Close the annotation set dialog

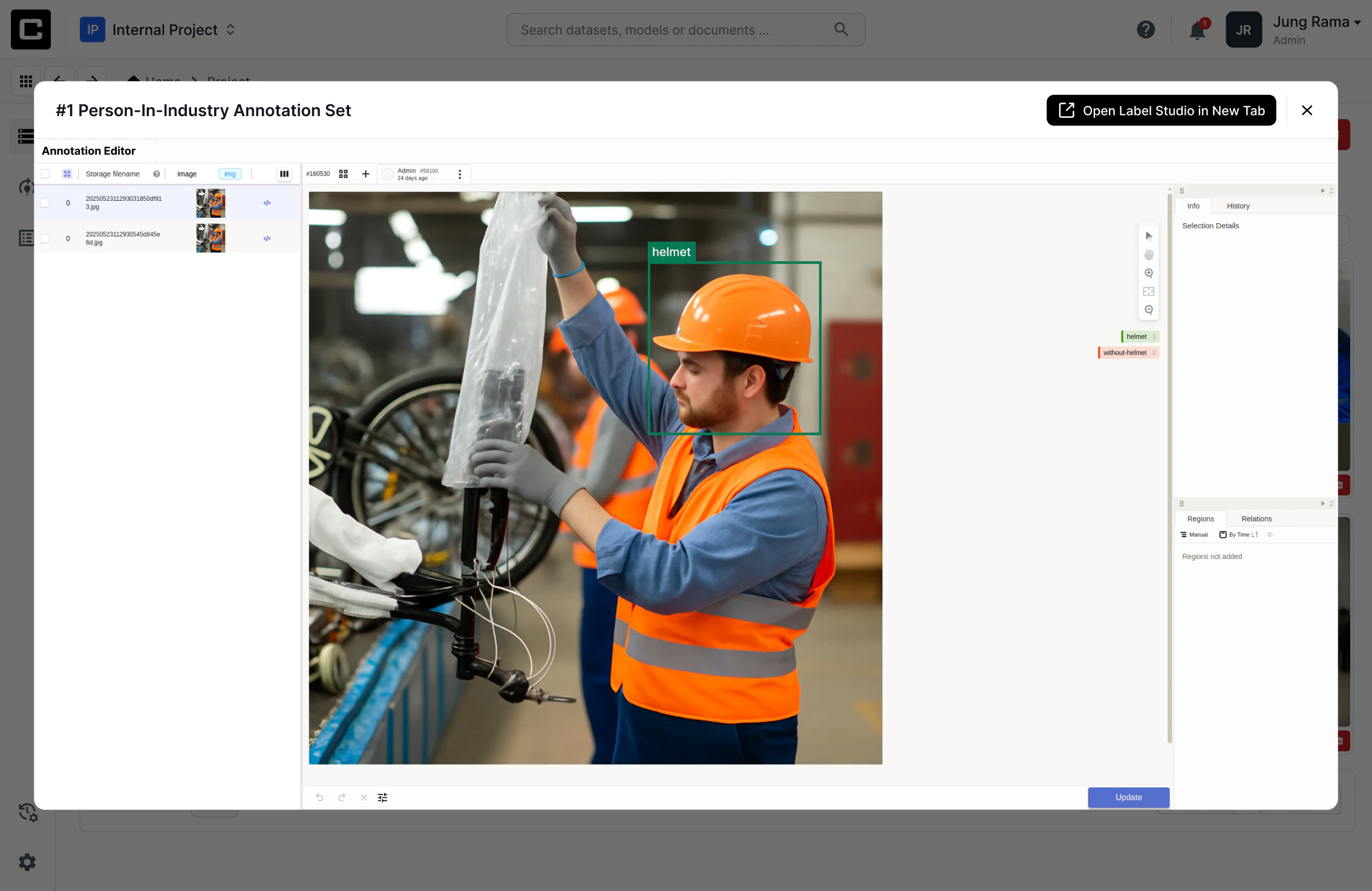pyautogui.click(x=1307, y=110)
